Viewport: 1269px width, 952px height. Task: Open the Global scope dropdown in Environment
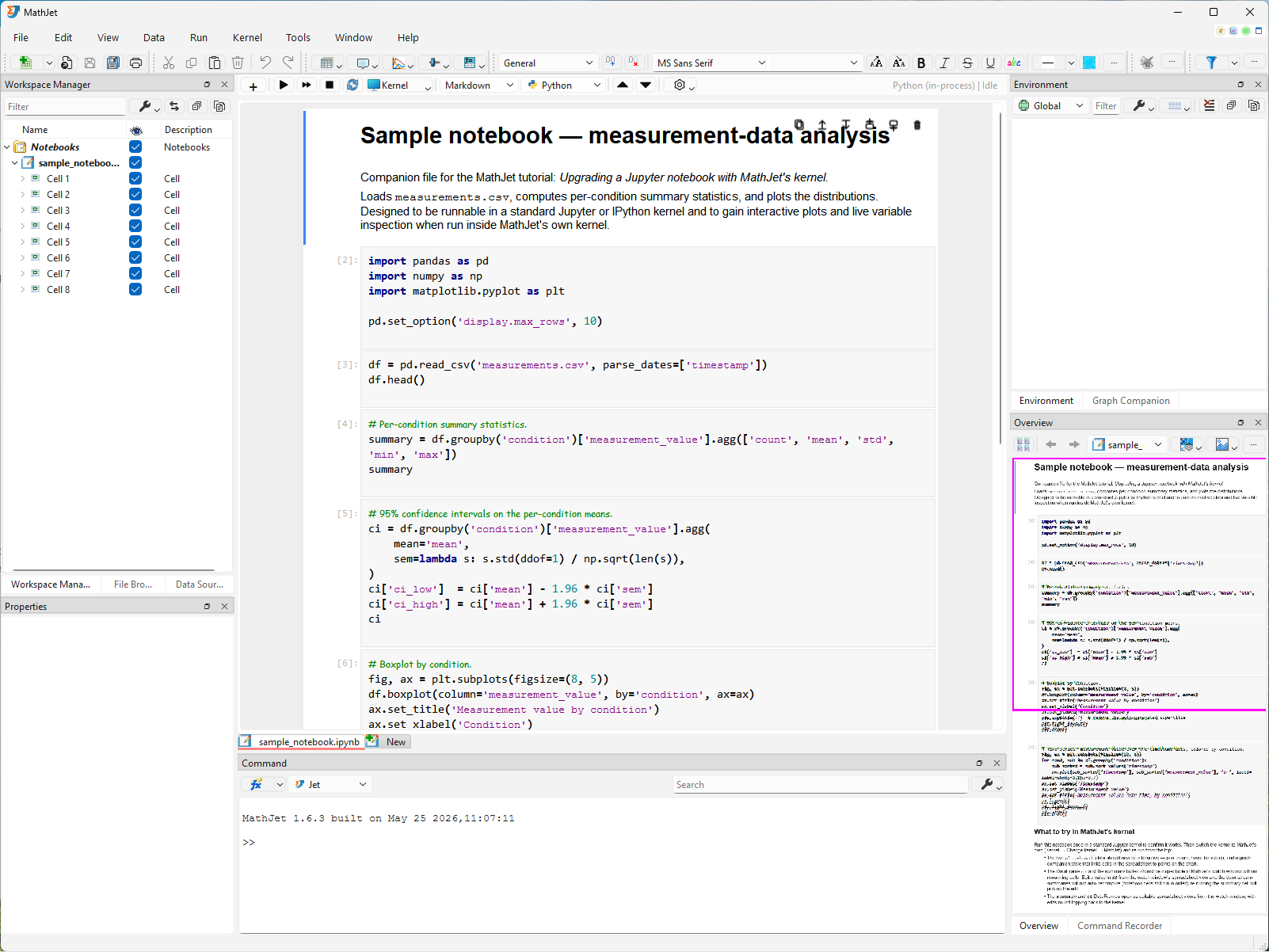1050,105
